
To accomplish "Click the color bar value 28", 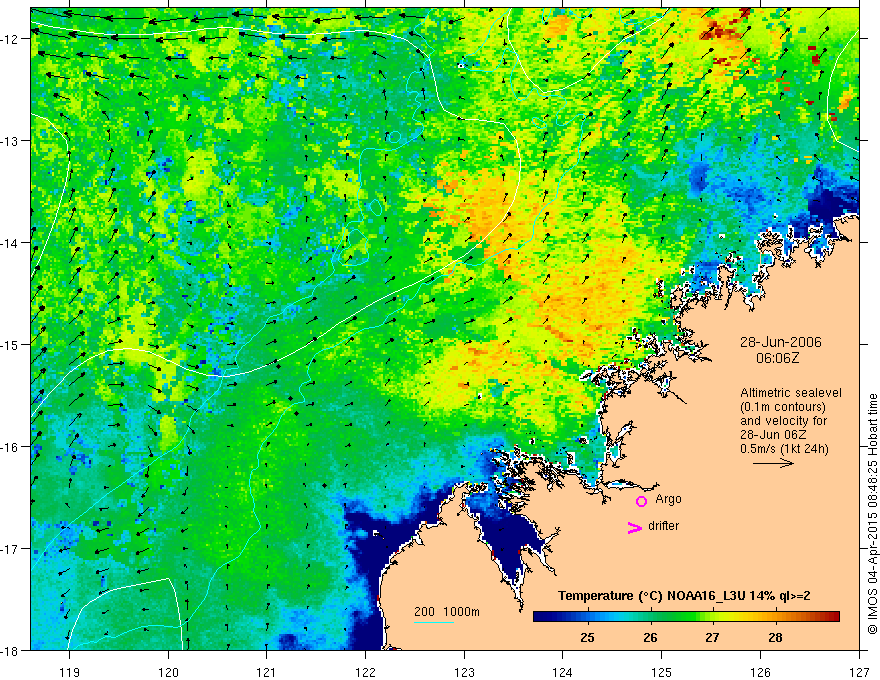I will tap(776, 638).
